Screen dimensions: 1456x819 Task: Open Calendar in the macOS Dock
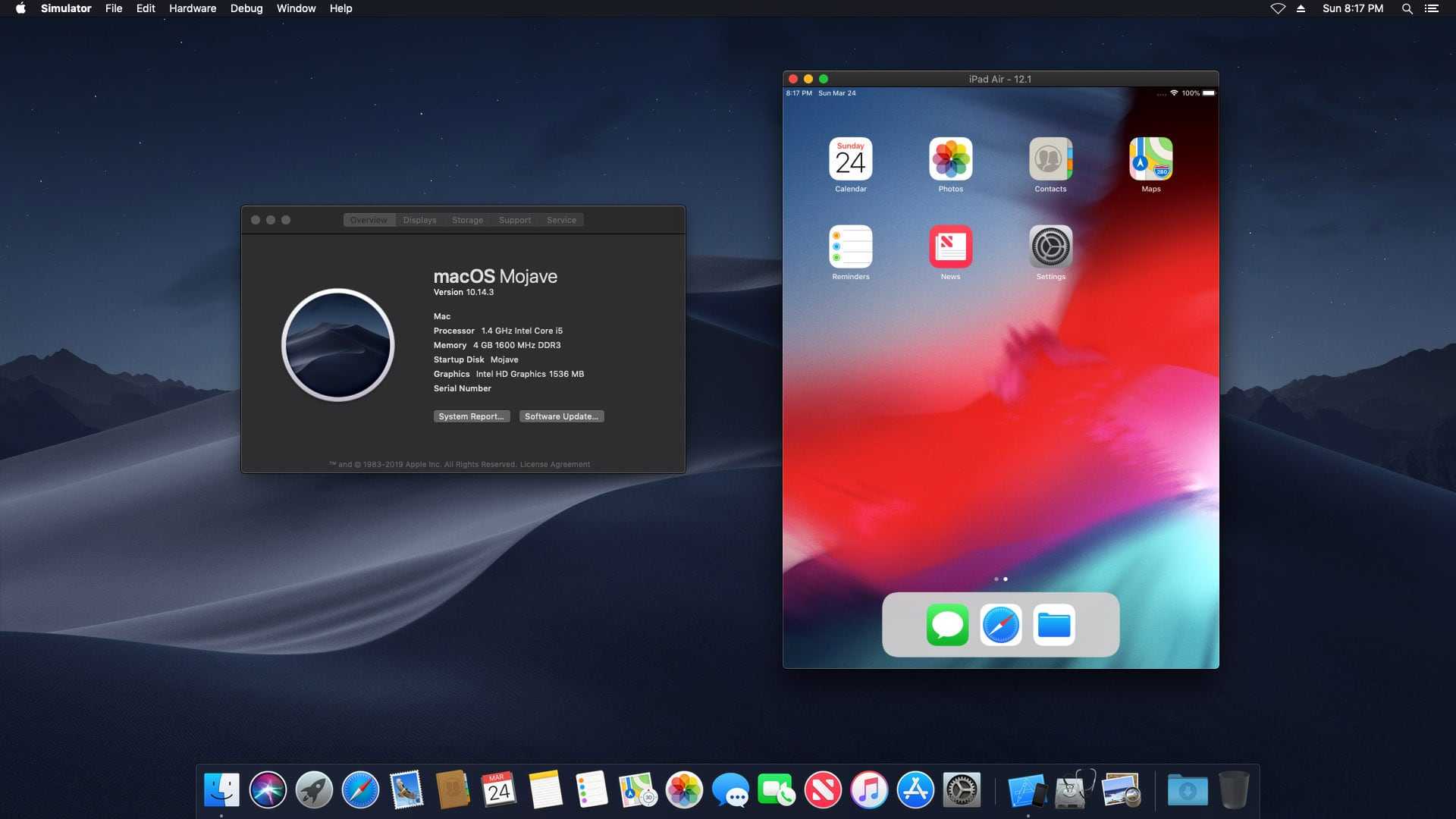[x=499, y=790]
